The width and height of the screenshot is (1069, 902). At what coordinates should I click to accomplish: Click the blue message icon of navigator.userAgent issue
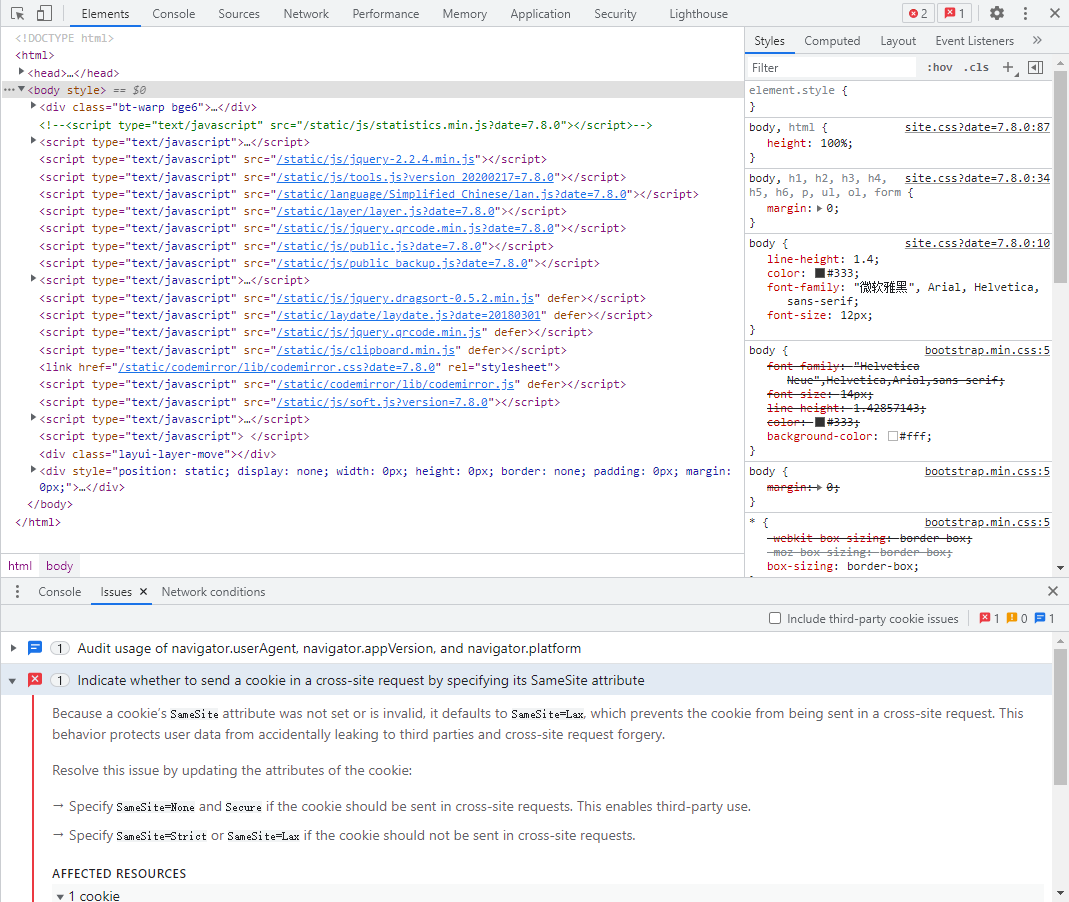(x=35, y=648)
